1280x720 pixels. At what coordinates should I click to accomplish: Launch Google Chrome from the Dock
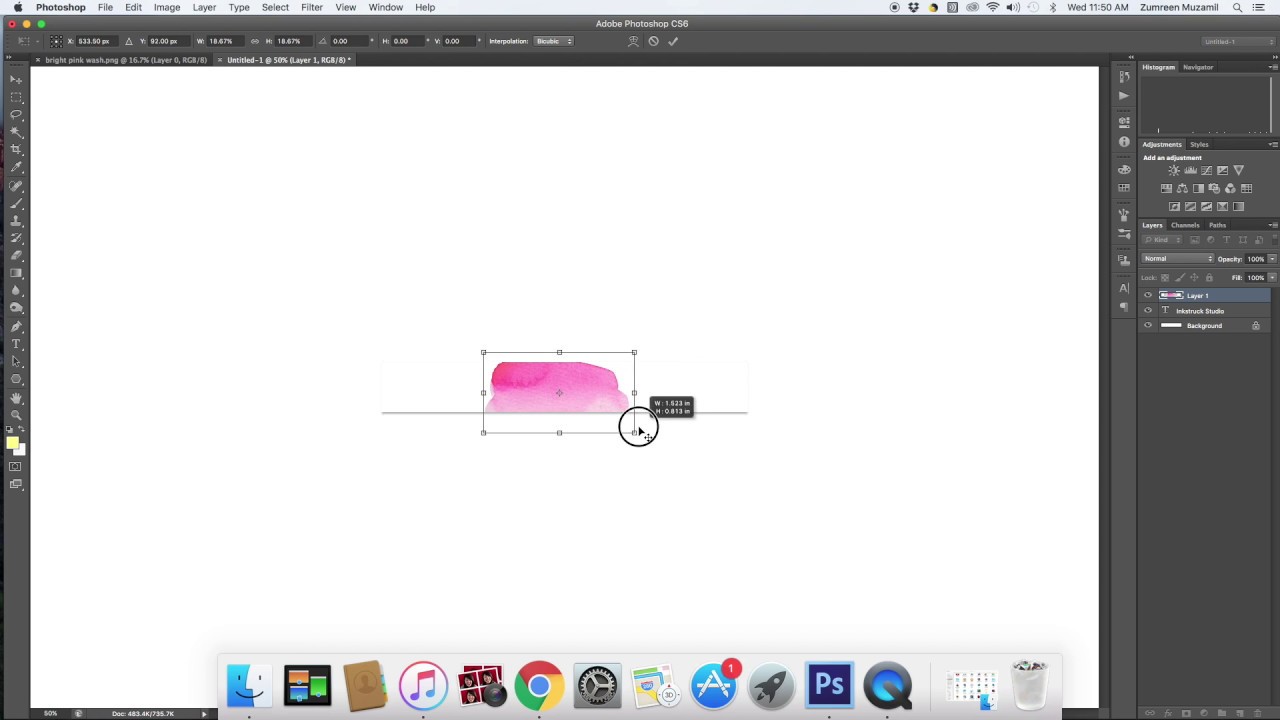(x=538, y=685)
